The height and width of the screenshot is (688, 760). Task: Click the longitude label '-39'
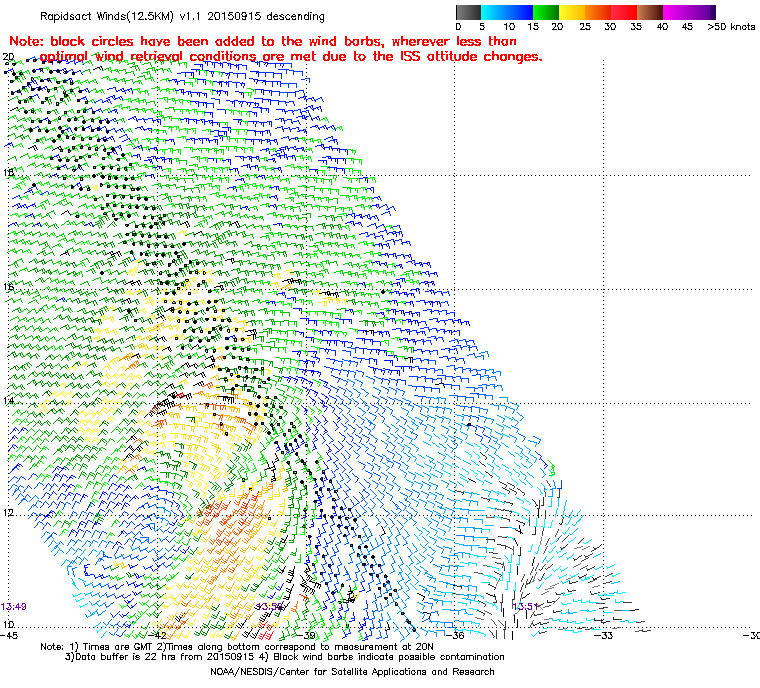click(307, 635)
